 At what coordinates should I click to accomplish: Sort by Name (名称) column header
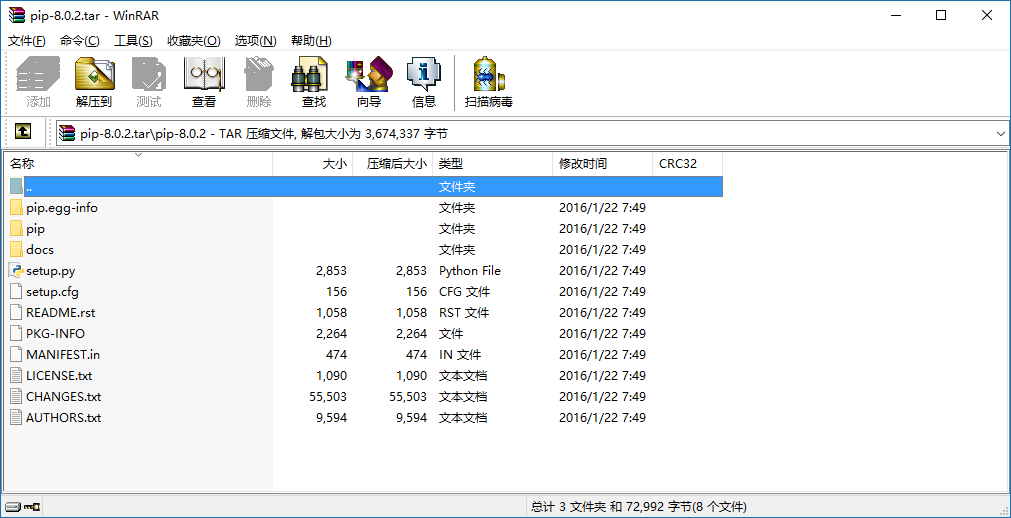(138, 164)
